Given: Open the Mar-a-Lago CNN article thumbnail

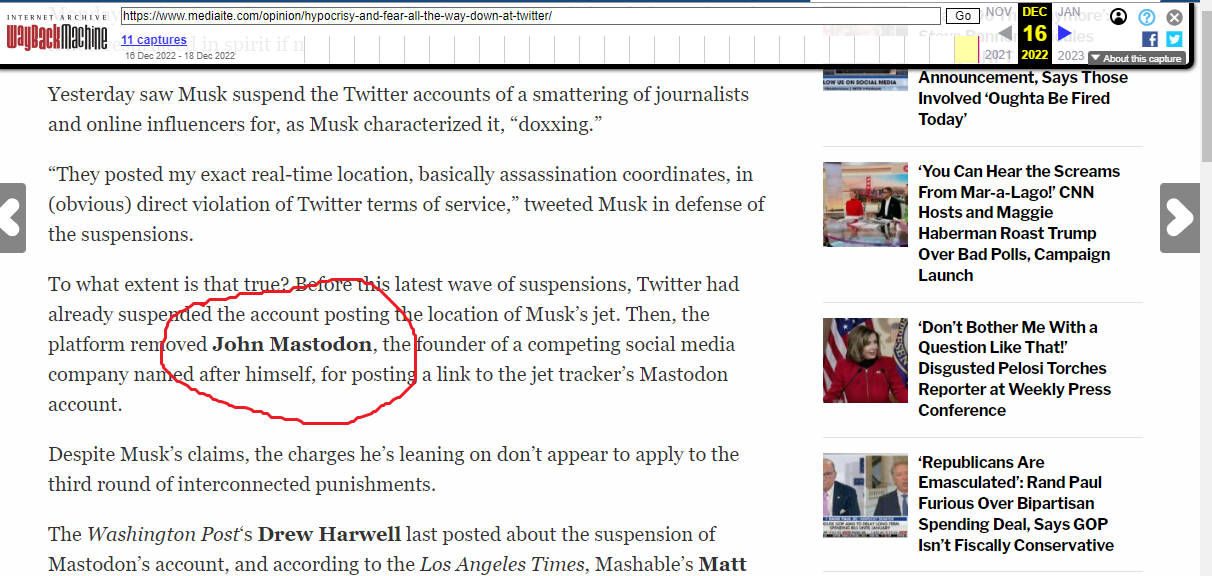Looking at the screenshot, I should [865, 204].
